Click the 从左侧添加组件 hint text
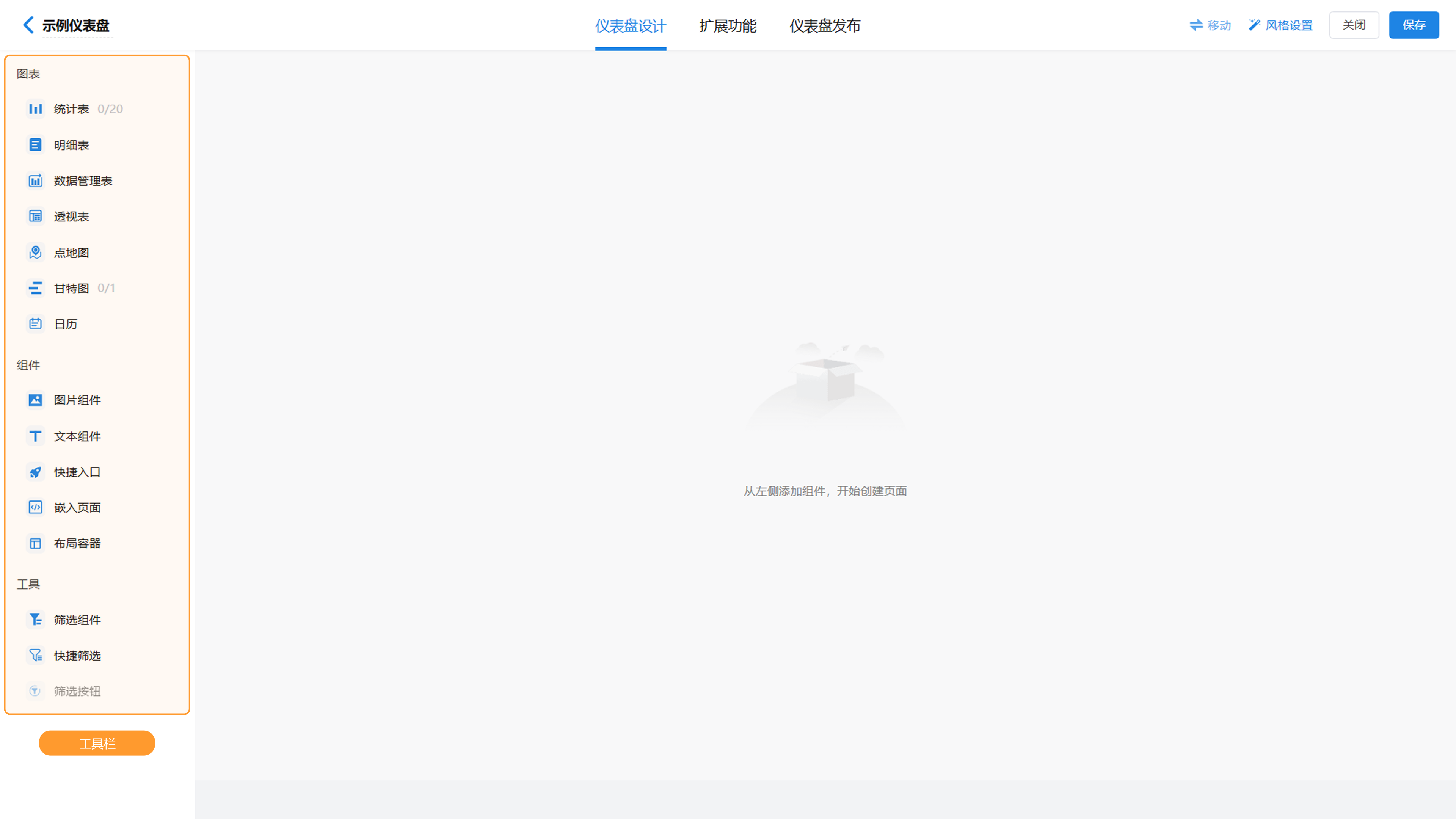This screenshot has width=1456, height=819. click(x=825, y=491)
